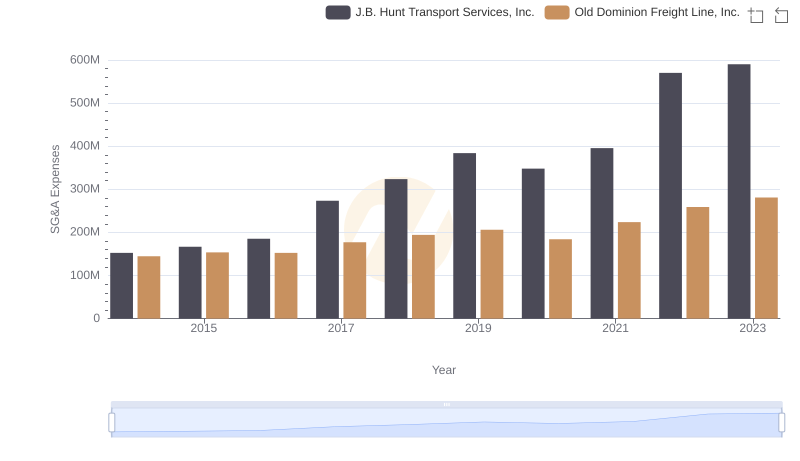
Task: Grab the right data zoom slider handle
Action: pos(782,423)
